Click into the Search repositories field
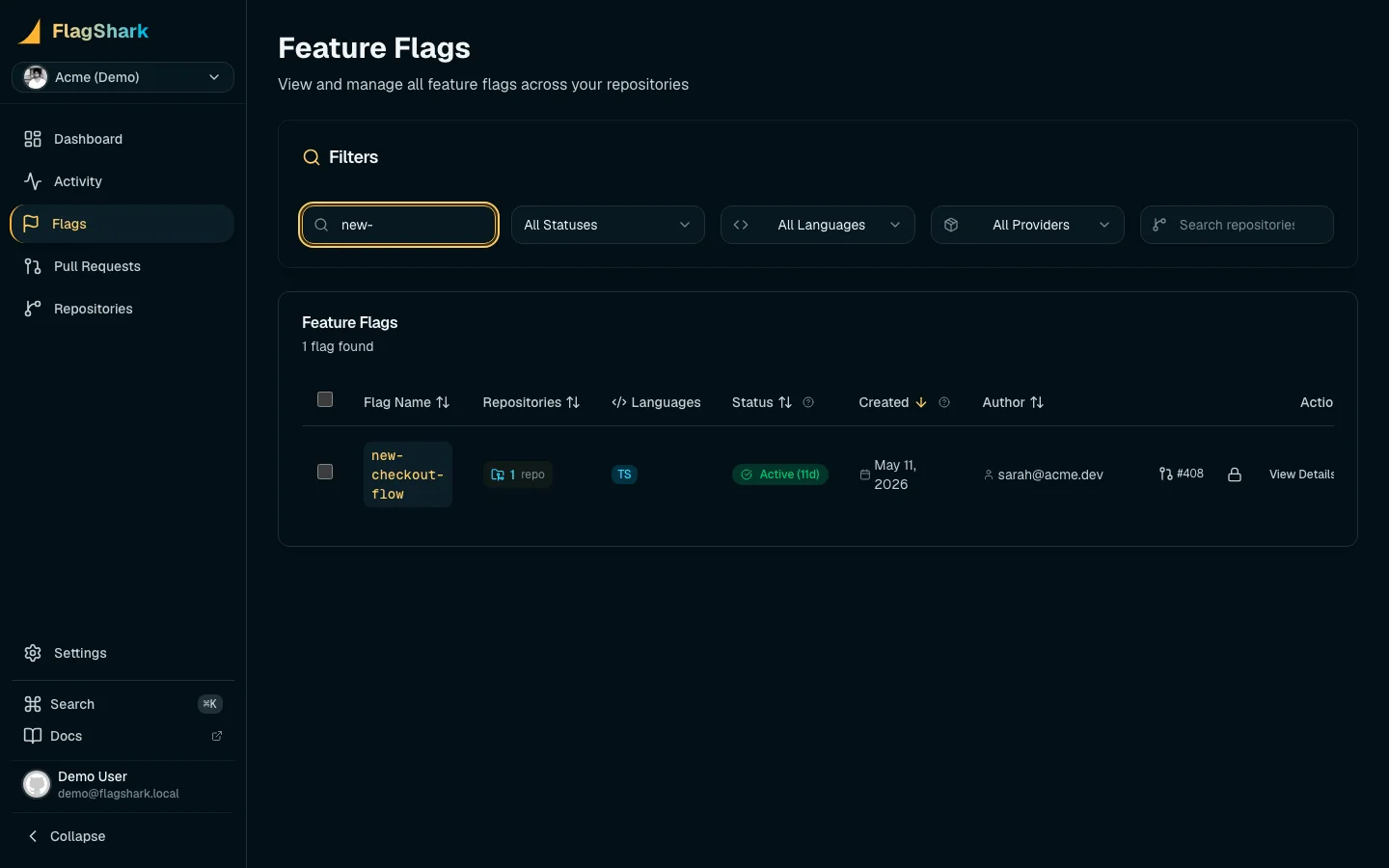Viewport: 1389px width, 868px height. point(1237,225)
